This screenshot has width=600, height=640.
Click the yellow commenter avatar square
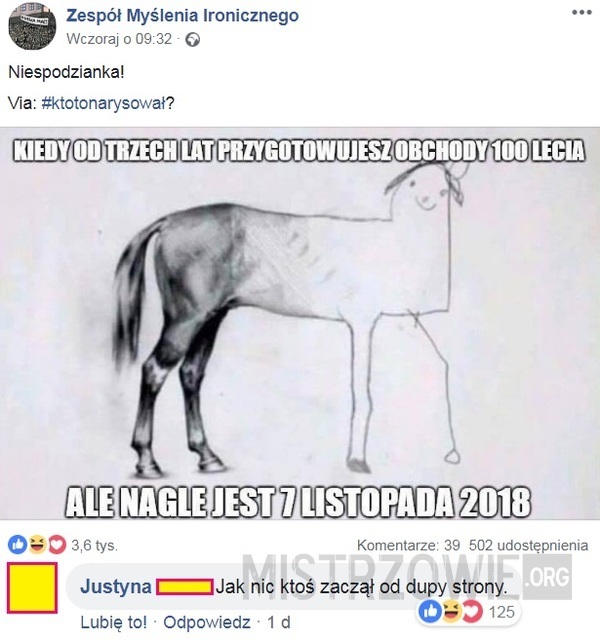click(x=32, y=588)
